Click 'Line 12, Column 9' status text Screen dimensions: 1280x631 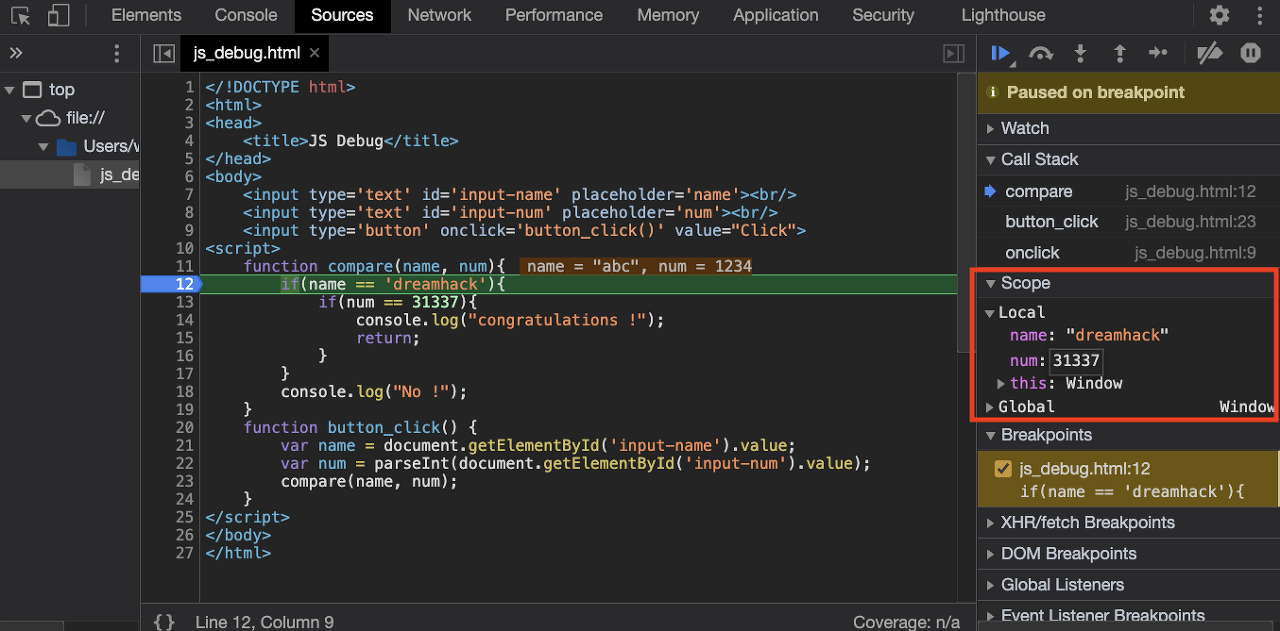pyautogui.click(x=265, y=622)
